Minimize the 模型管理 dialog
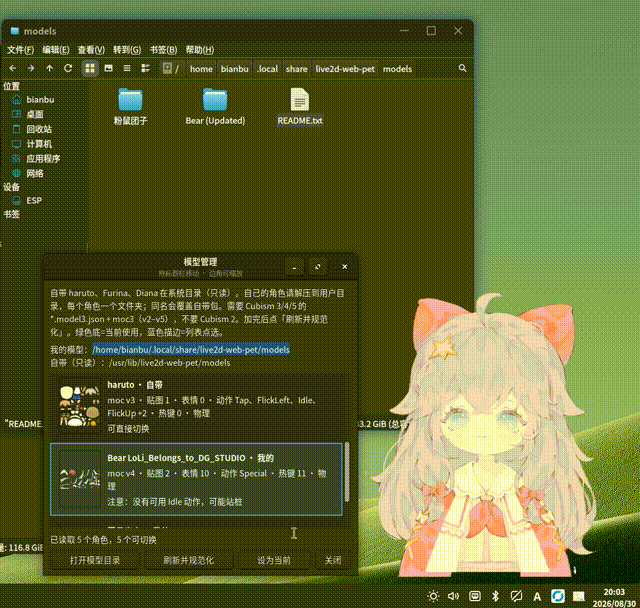 [x=294, y=267]
